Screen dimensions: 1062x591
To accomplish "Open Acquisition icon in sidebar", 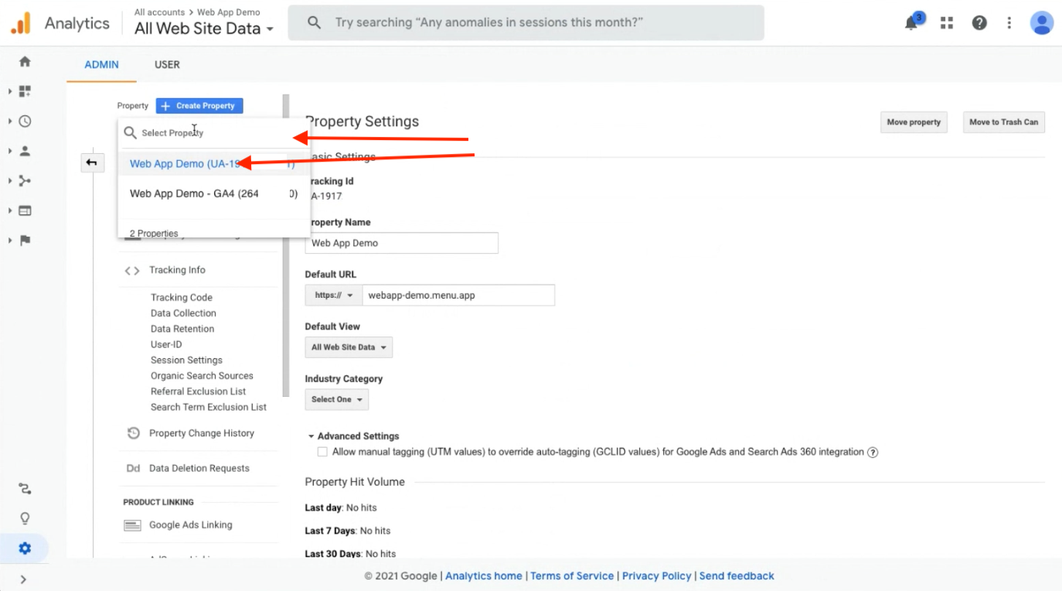I will click(x=25, y=181).
